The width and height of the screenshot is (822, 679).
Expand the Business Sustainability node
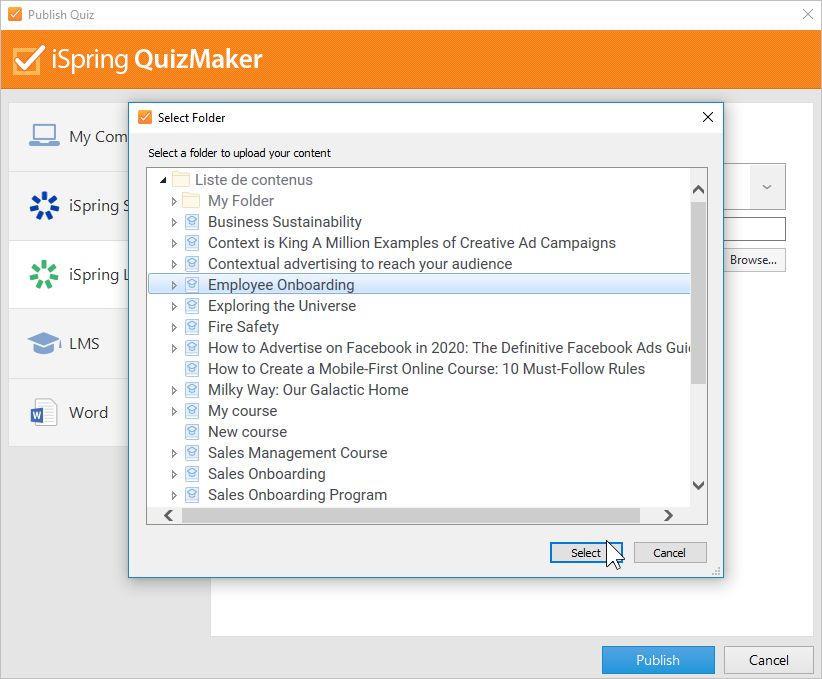click(174, 222)
